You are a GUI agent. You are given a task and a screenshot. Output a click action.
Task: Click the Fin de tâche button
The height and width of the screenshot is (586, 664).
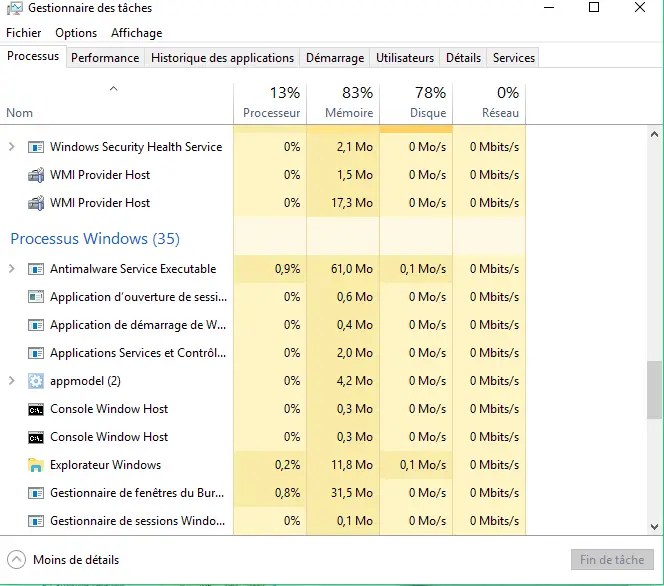(x=612, y=560)
